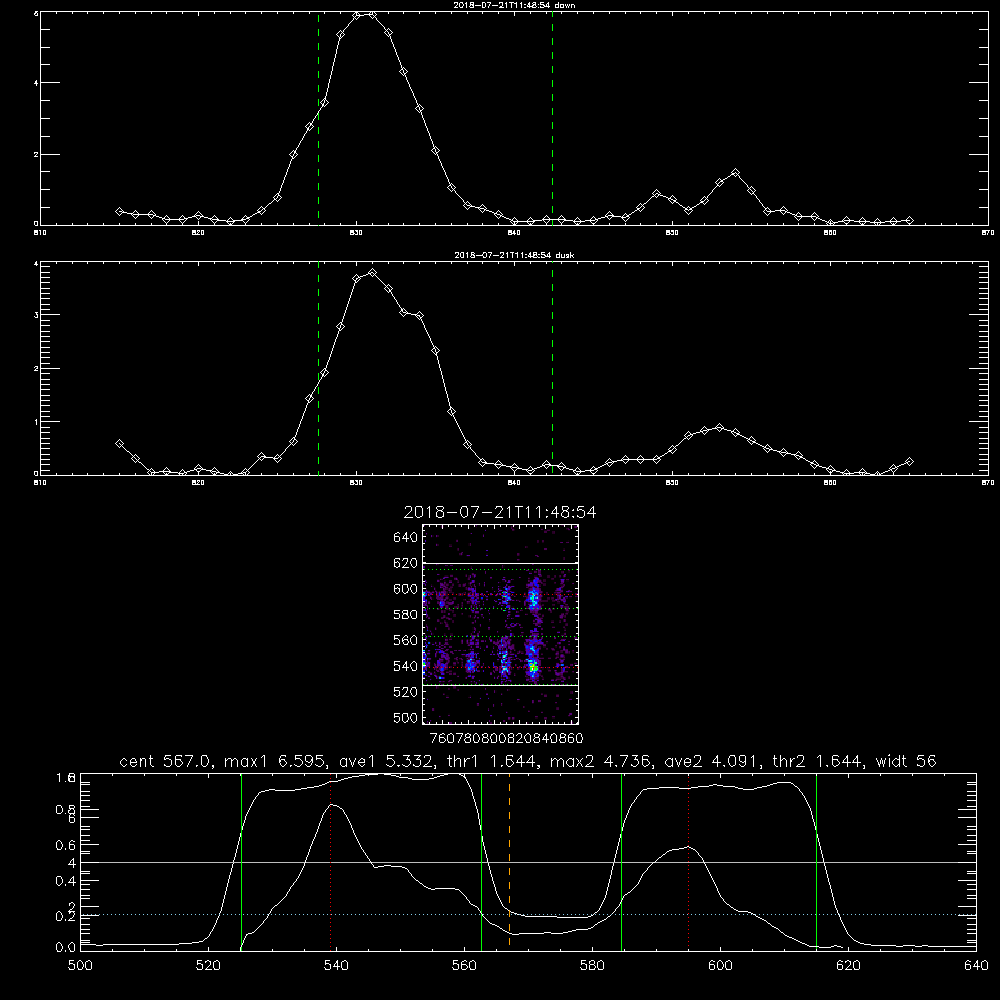Viewport: 1000px width, 1000px height.
Task: Click the spectral image y-axis label 500
Action: click(405, 717)
